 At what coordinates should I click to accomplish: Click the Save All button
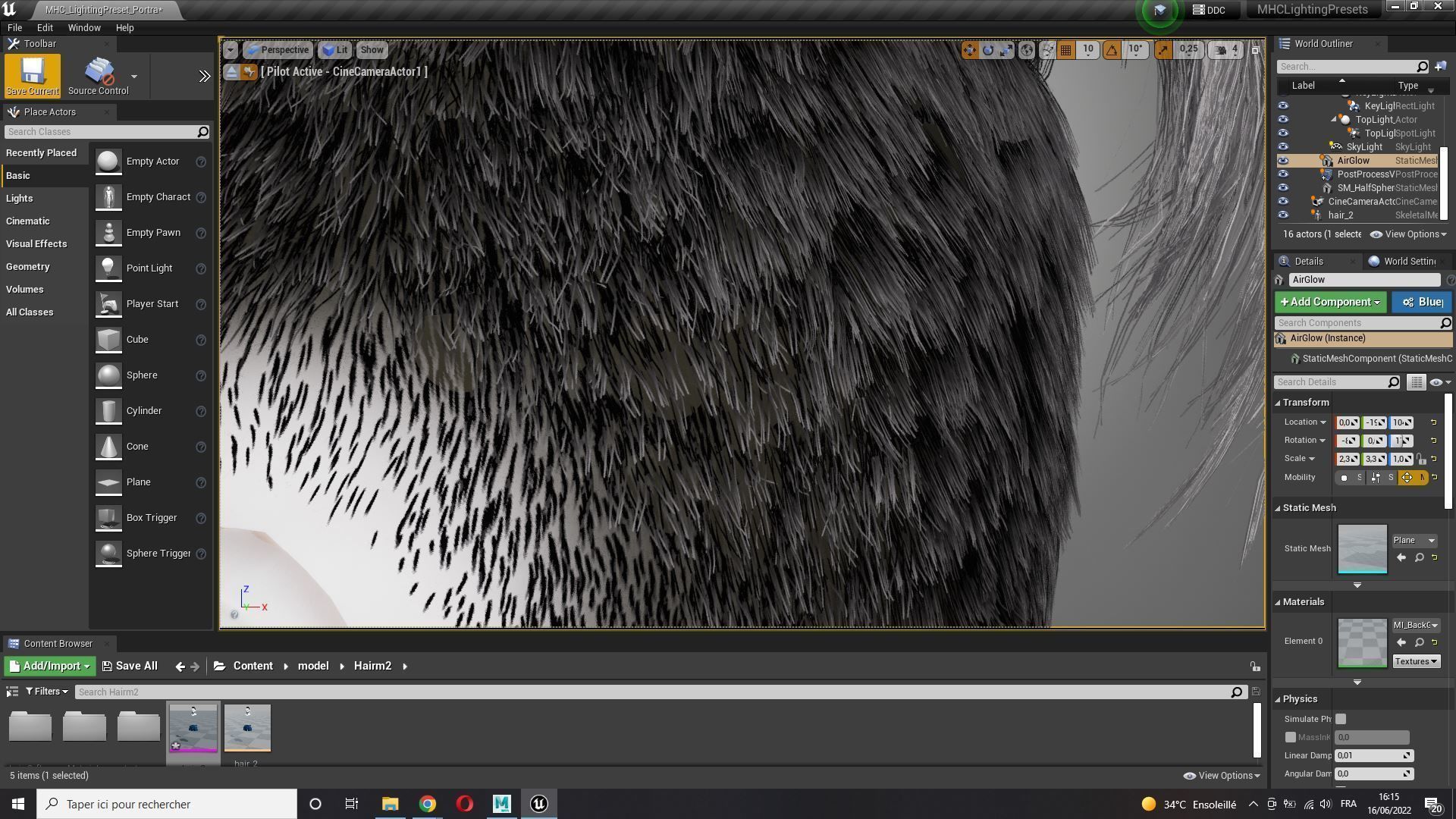click(x=130, y=666)
